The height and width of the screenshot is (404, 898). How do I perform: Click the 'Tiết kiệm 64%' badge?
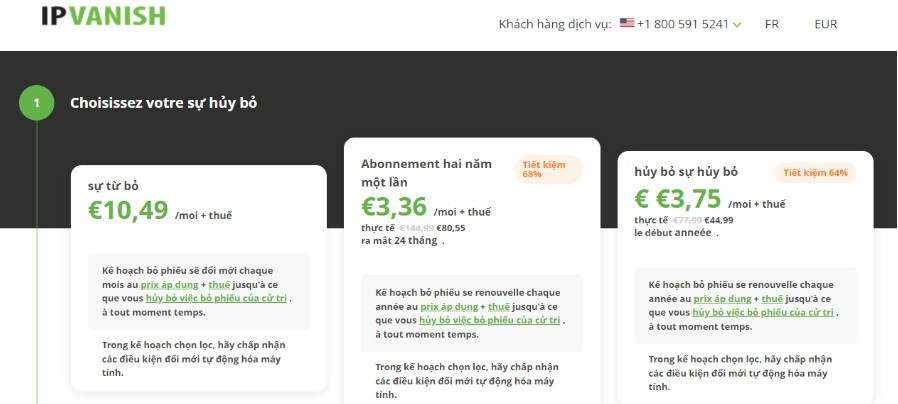815,172
